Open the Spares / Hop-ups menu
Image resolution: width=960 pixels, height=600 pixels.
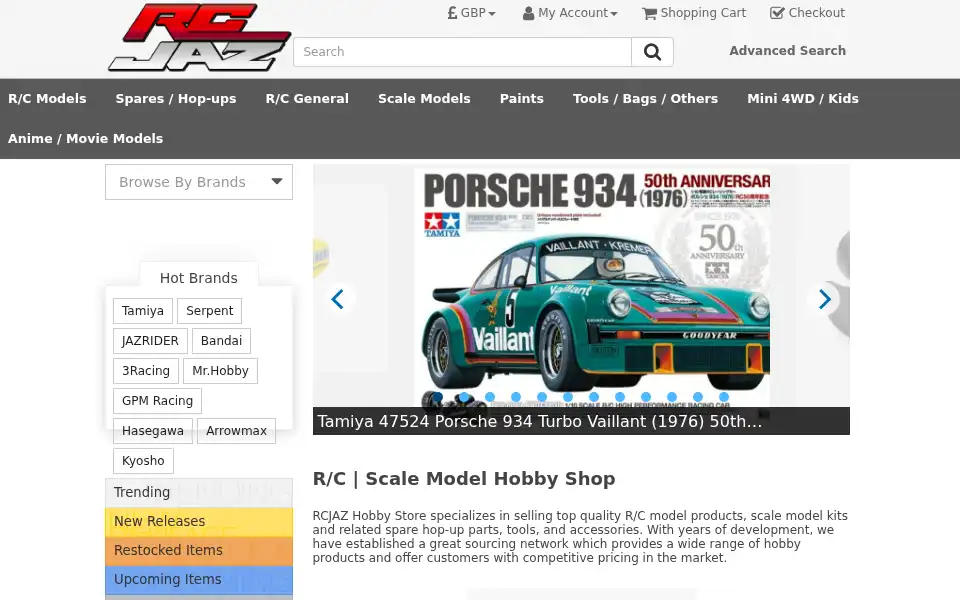176,99
